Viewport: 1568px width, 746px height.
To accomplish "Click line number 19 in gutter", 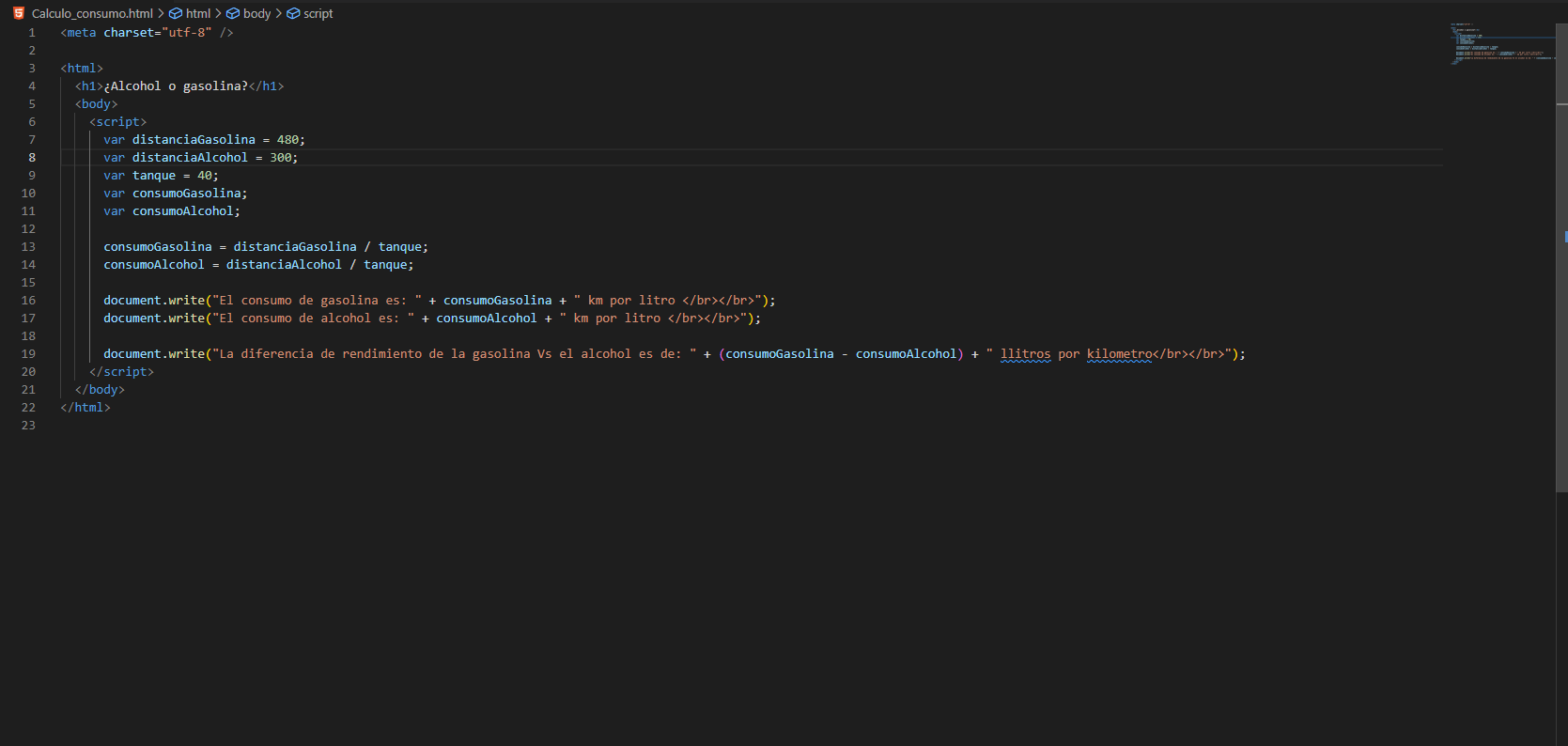I will point(28,354).
